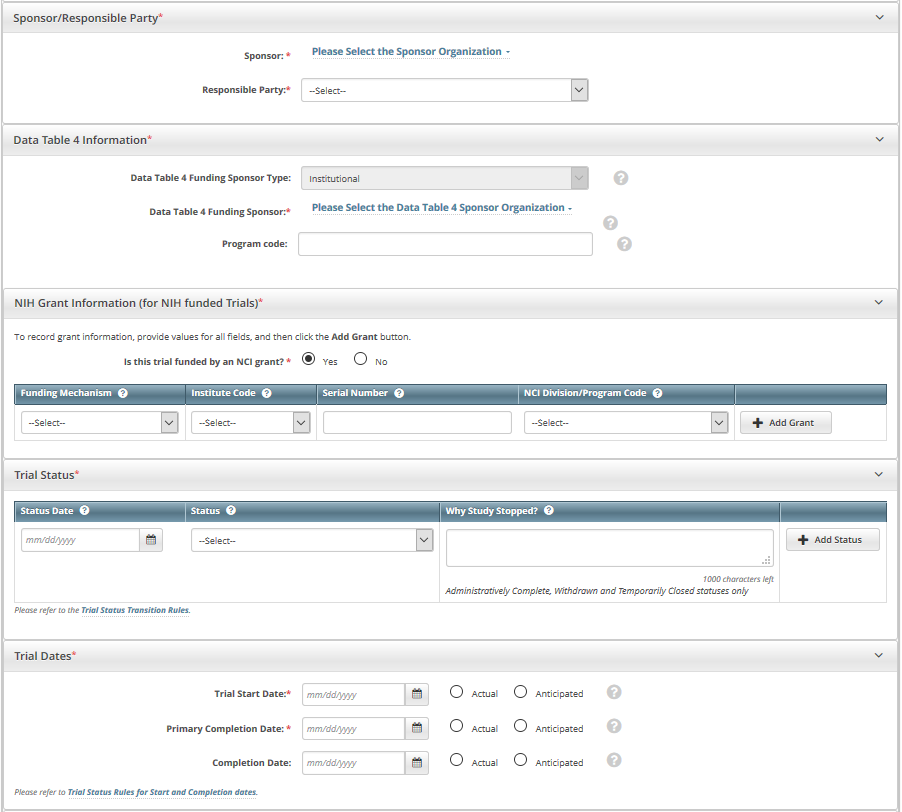Viewport: 902px width, 812px height.
Task: Open calendar picker for Trial Start Date
Action: 417,694
